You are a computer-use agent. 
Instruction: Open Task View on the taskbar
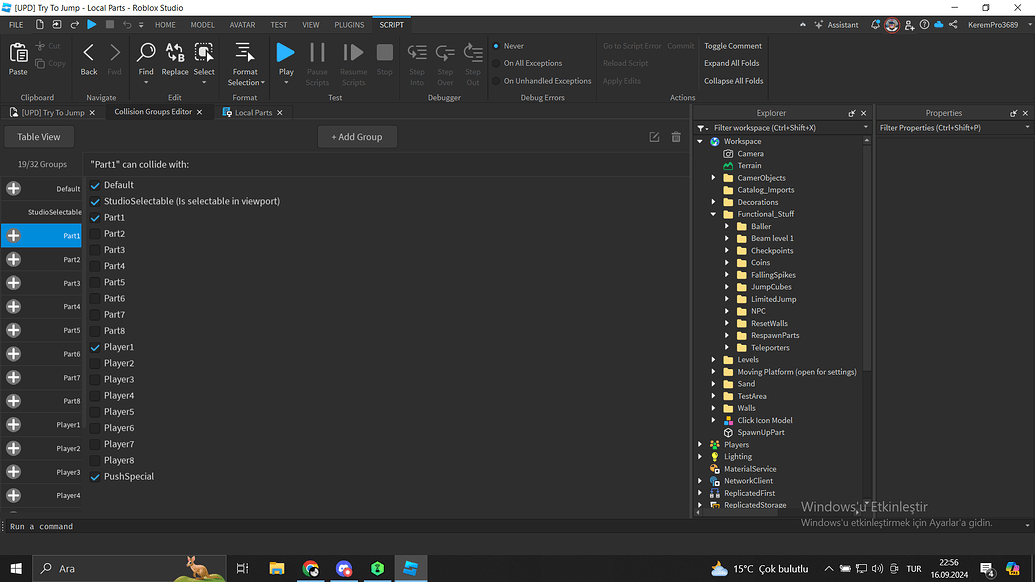pyautogui.click(x=242, y=568)
